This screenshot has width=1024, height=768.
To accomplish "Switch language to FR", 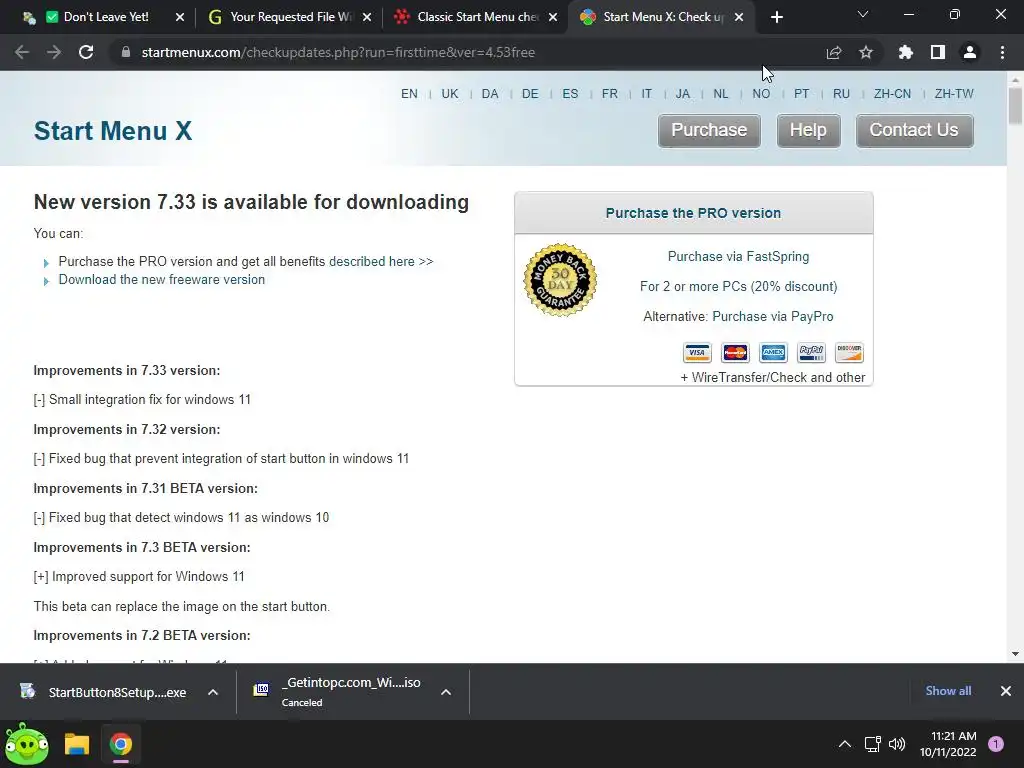I will click(610, 93).
